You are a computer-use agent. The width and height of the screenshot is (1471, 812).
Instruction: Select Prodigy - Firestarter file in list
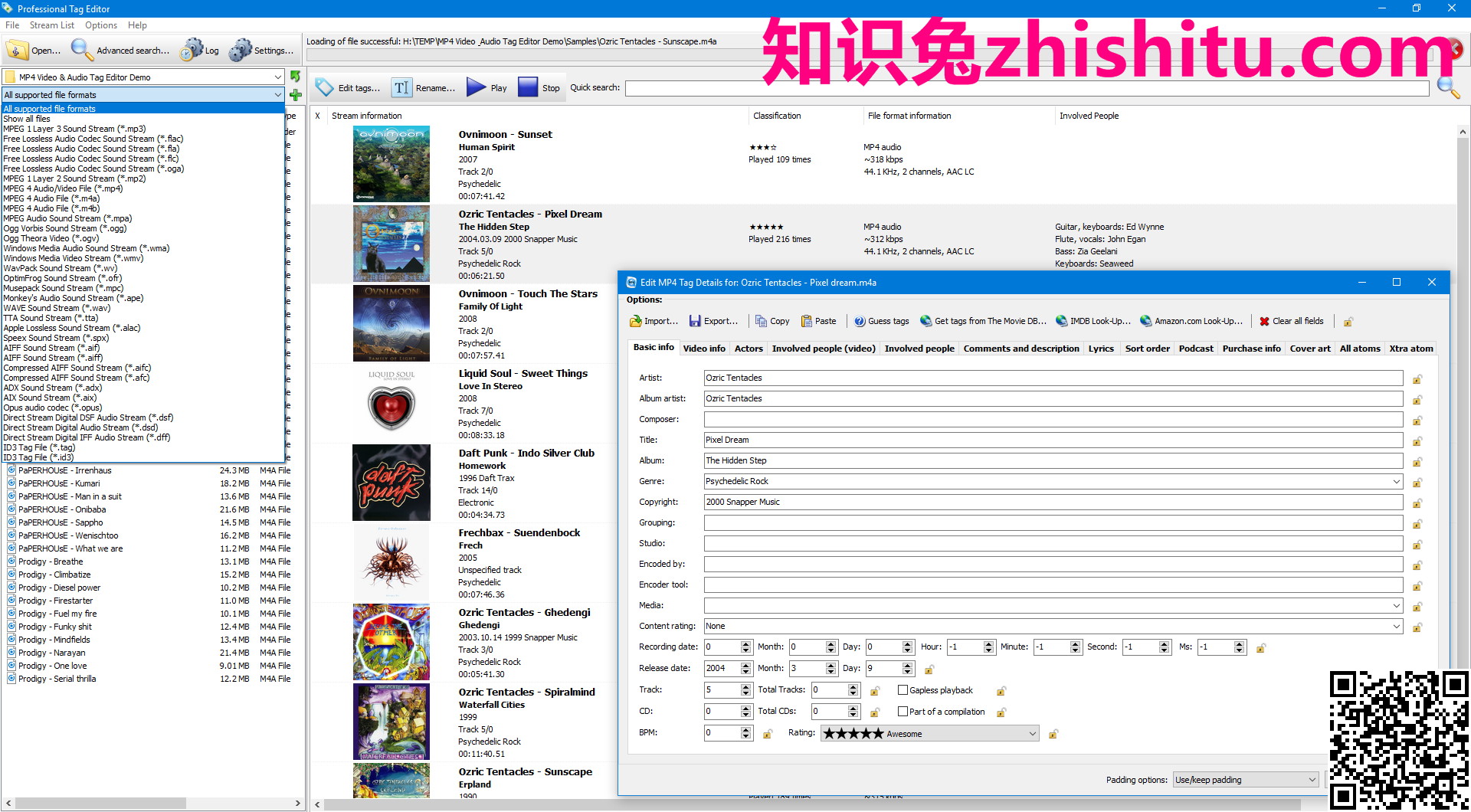[x=55, y=601]
